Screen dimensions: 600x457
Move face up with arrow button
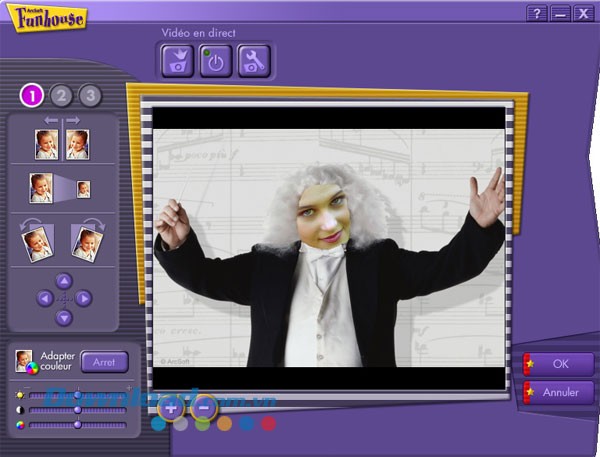point(63,280)
